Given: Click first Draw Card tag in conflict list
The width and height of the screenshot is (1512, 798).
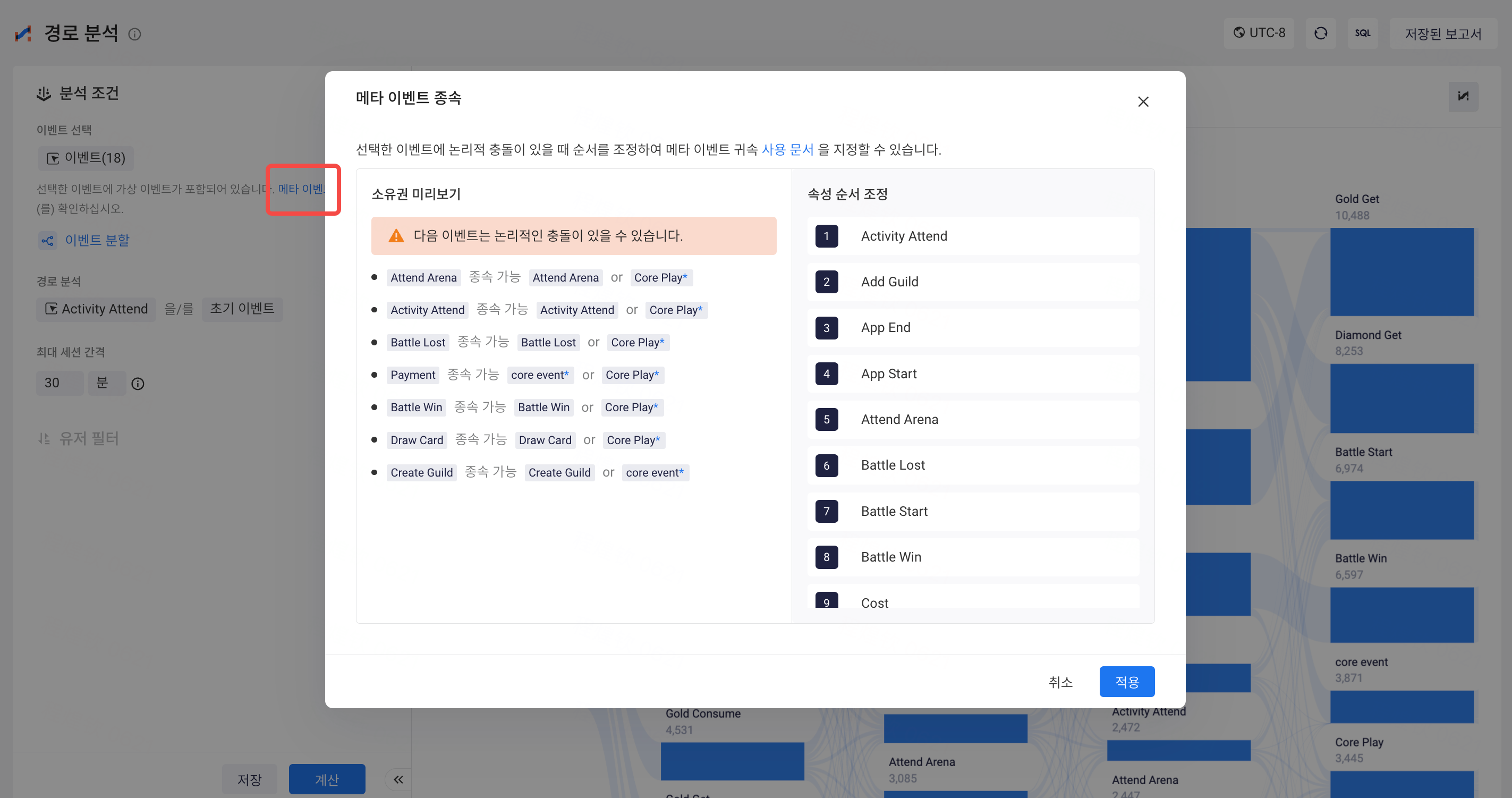Looking at the screenshot, I should 417,440.
